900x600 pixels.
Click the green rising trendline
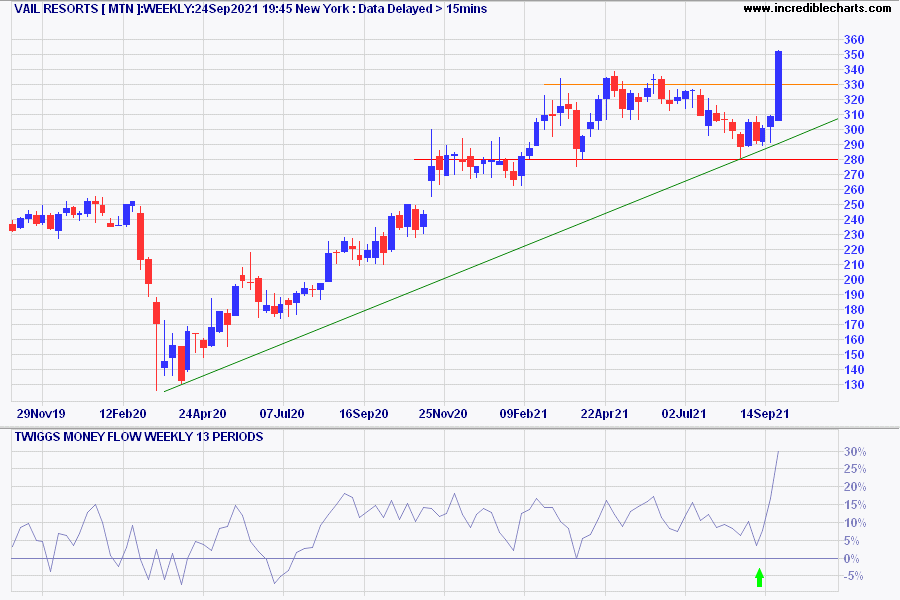501,255
